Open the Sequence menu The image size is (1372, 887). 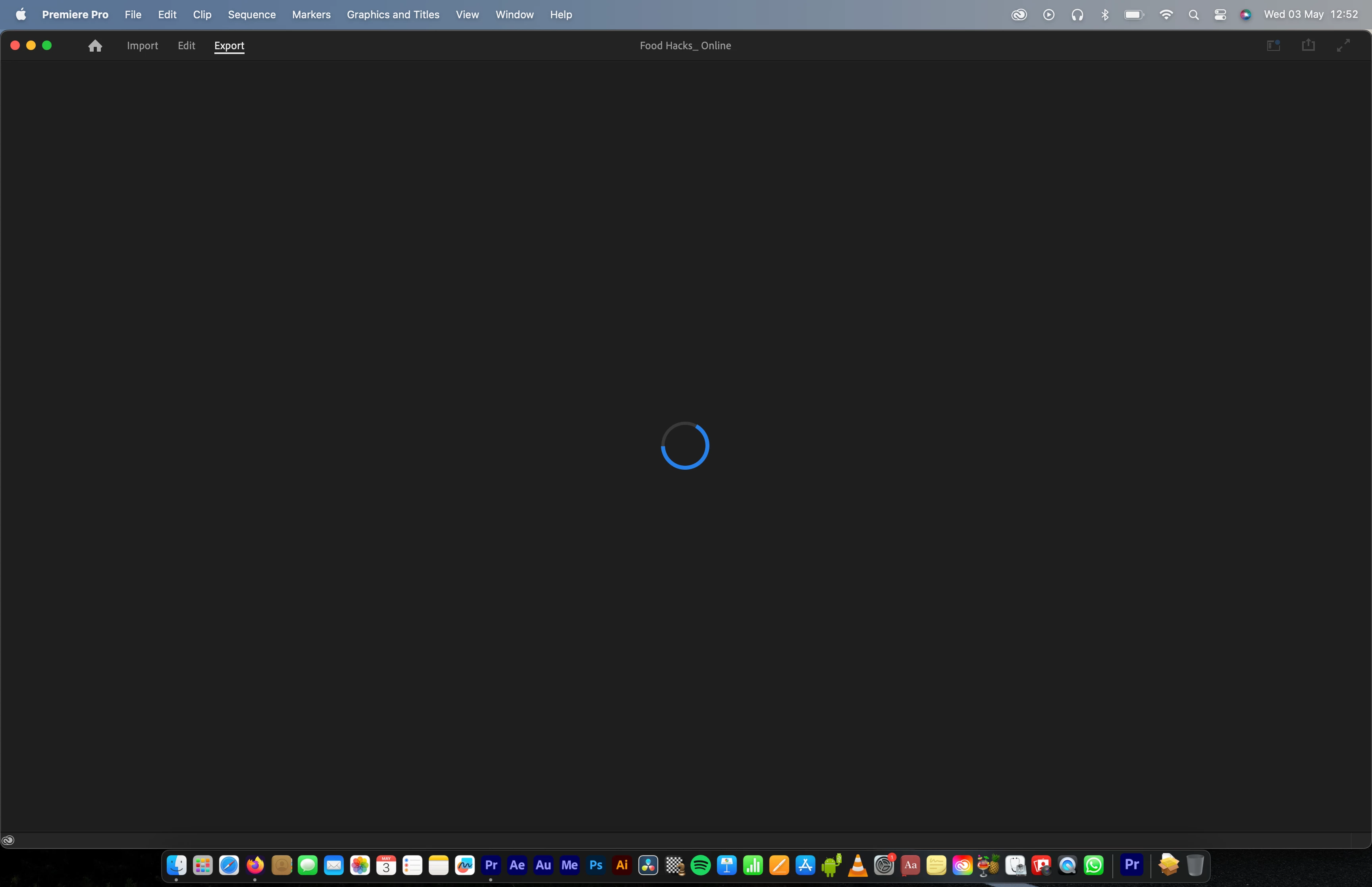(252, 14)
